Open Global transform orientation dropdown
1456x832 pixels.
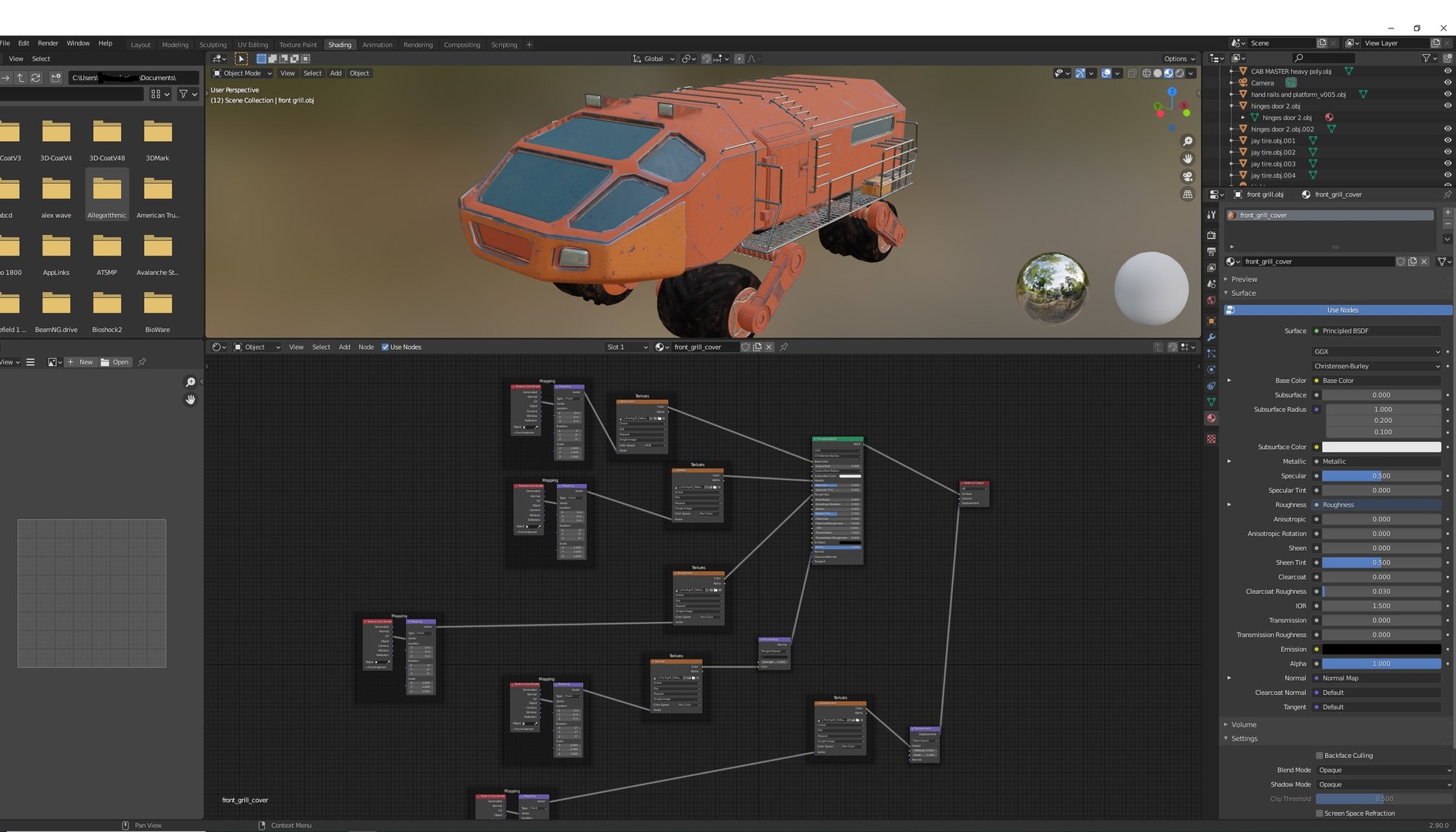654,59
